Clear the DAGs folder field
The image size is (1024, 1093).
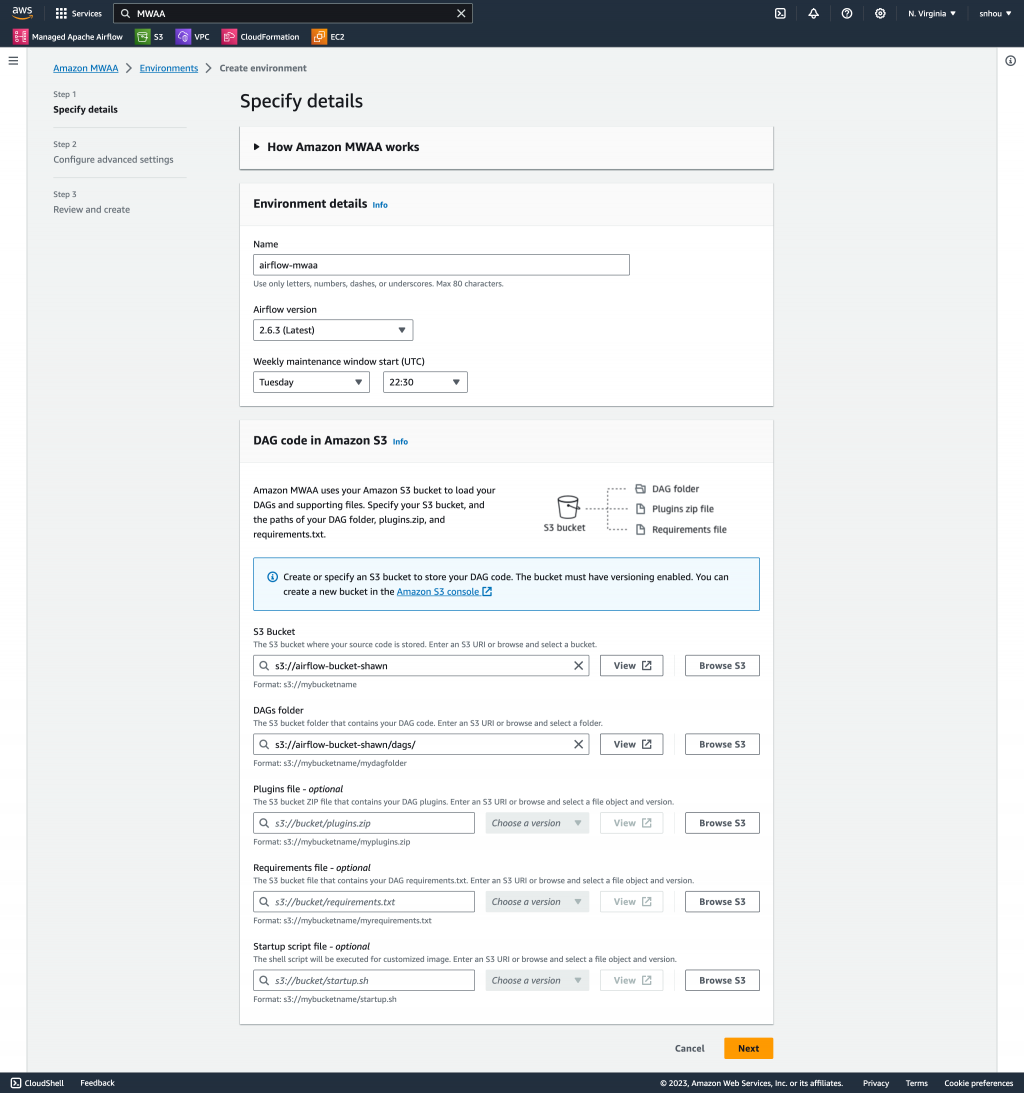point(578,744)
